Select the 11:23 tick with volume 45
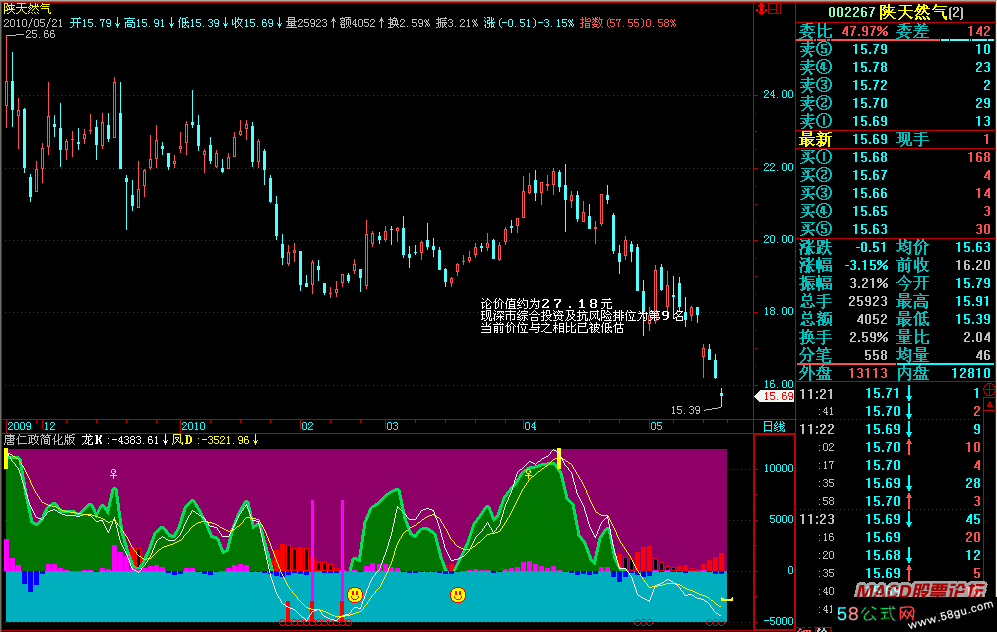Viewport: 997px width, 632px height. (890, 519)
